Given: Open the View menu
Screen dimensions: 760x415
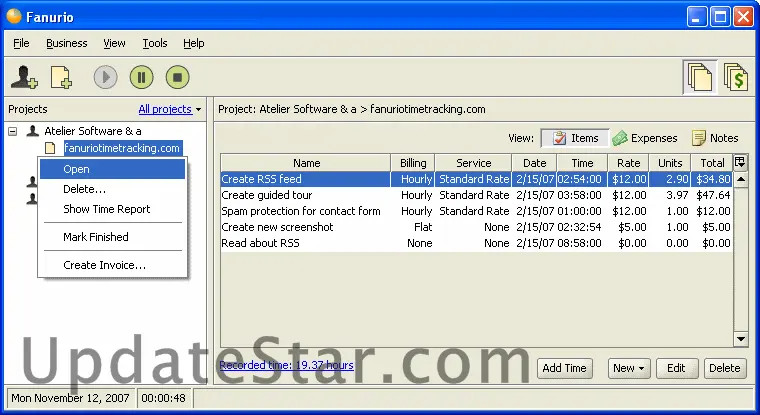Looking at the screenshot, I should 114,43.
